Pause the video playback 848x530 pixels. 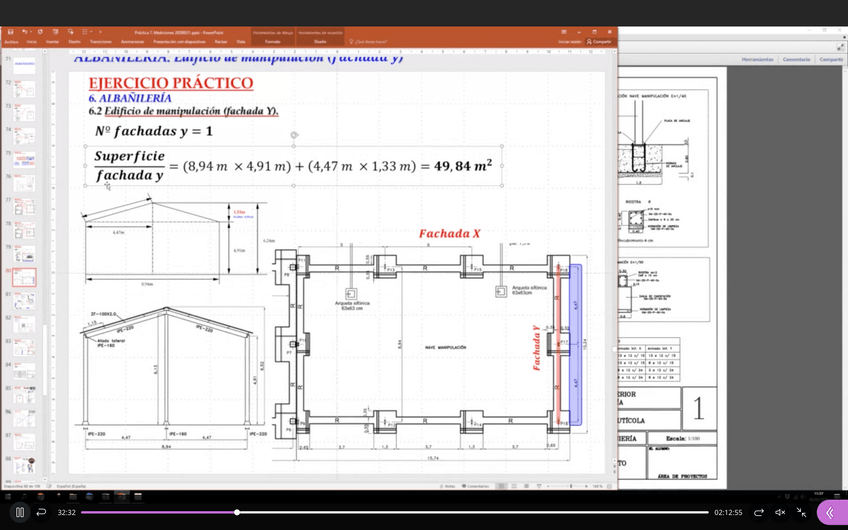pyautogui.click(x=19, y=512)
